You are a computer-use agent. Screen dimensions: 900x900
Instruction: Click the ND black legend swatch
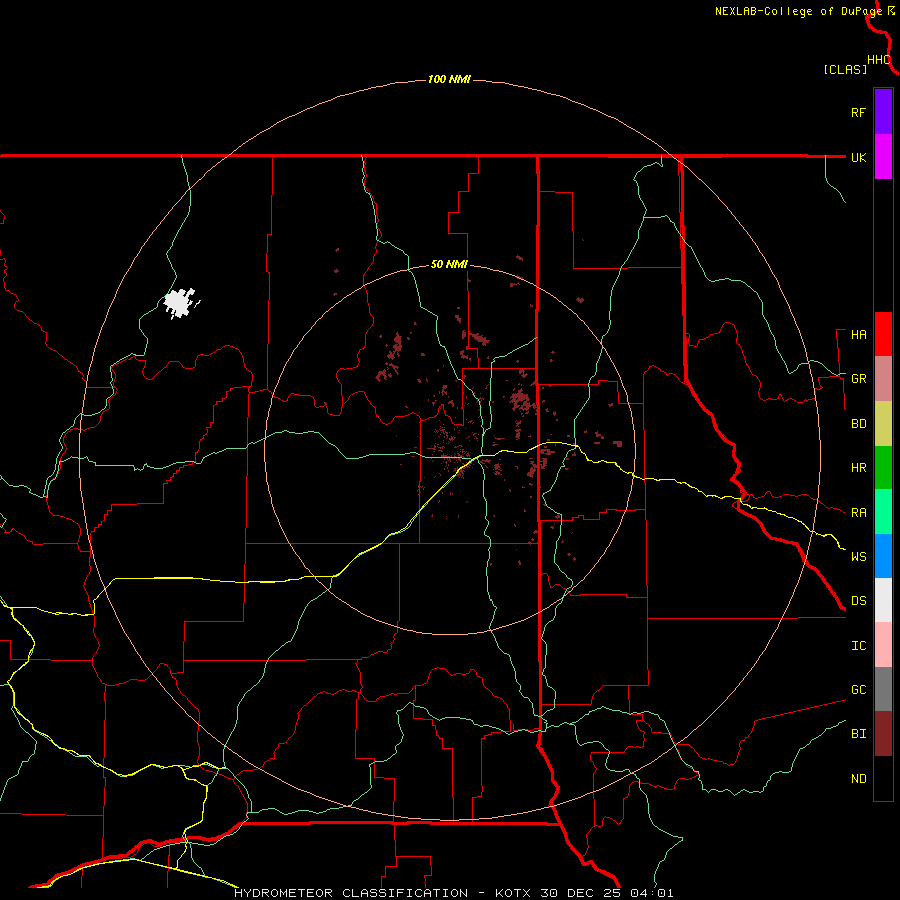coord(883,778)
